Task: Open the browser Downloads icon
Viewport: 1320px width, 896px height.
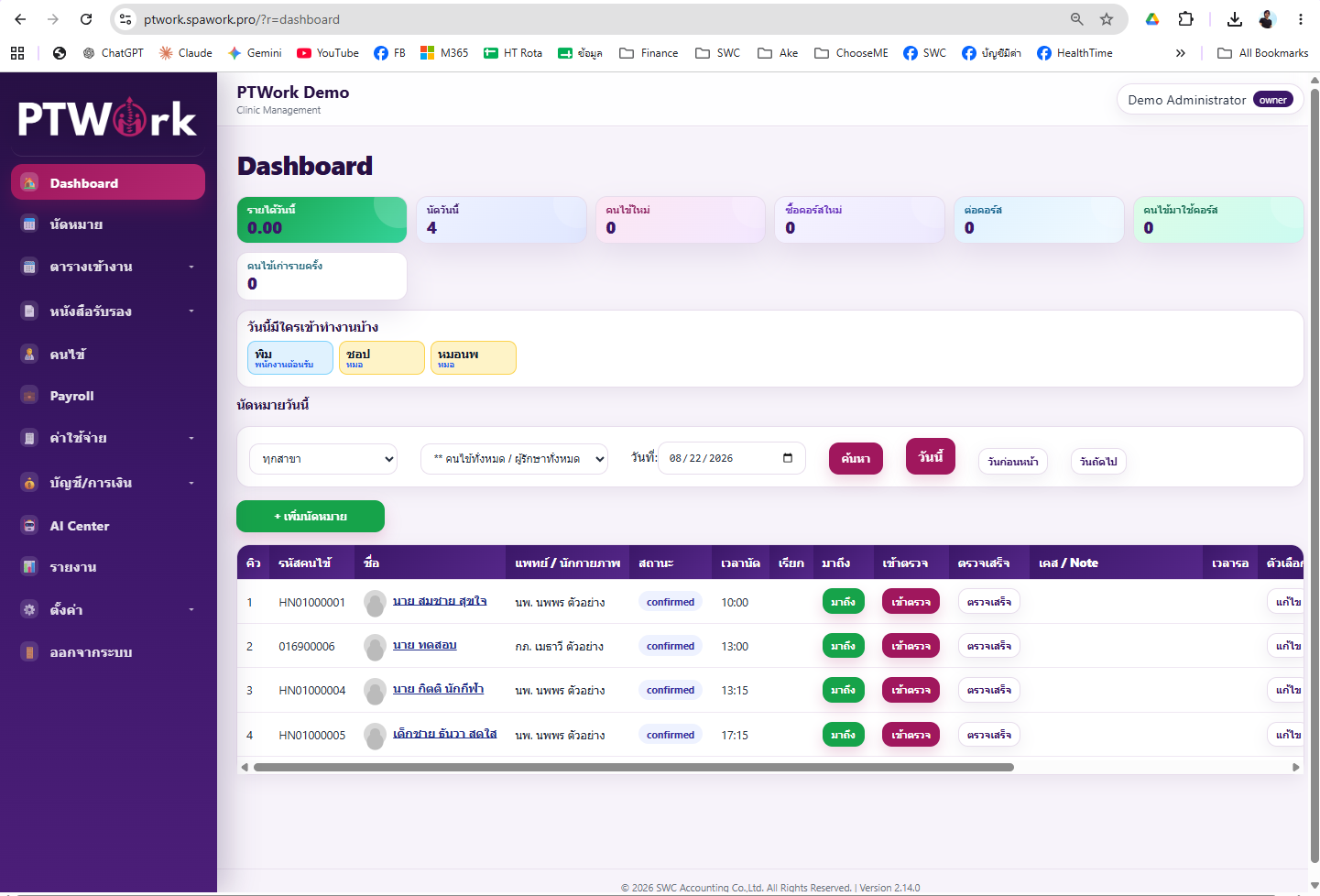Action: [x=1235, y=19]
